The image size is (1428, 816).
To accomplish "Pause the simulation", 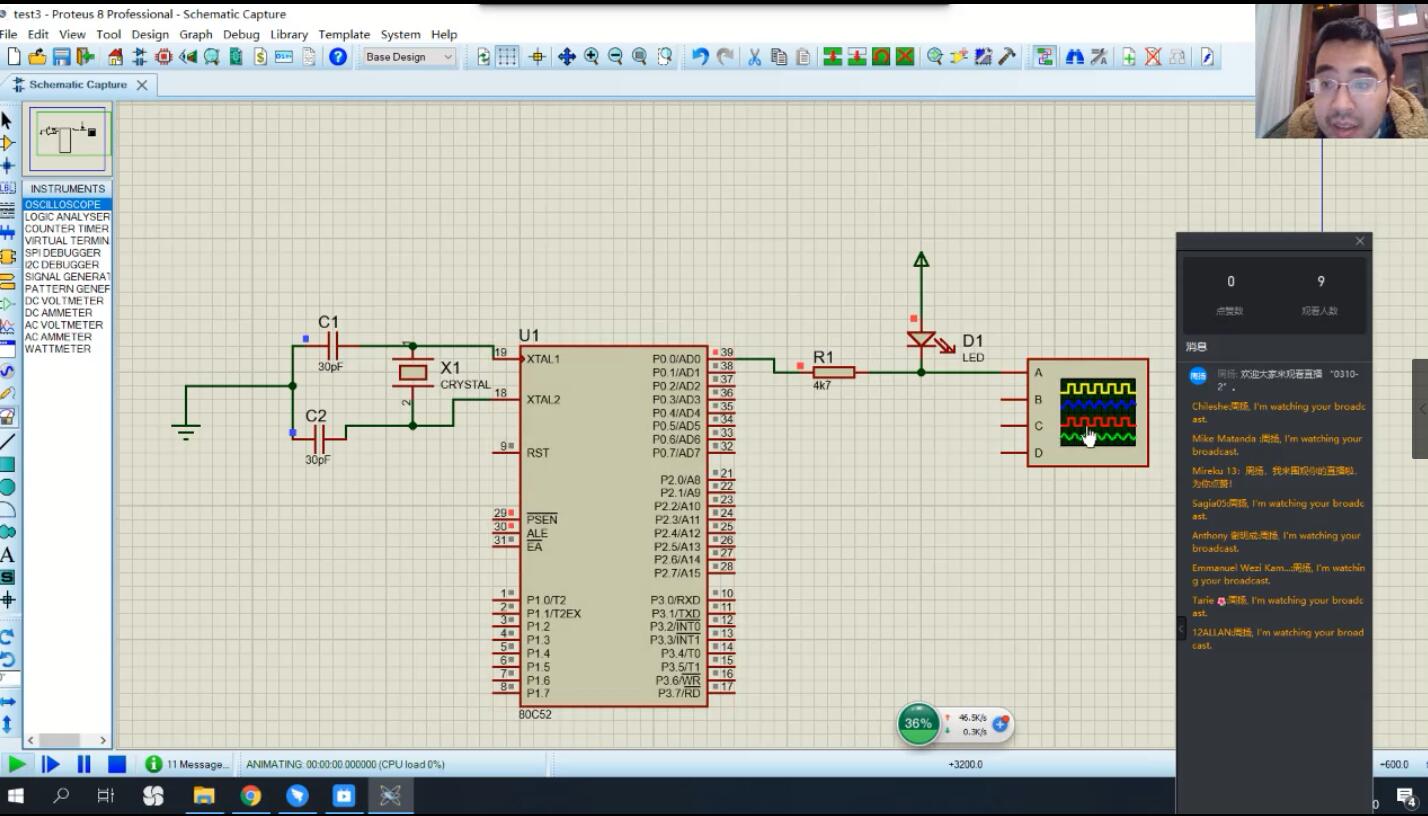I will click(x=84, y=764).
